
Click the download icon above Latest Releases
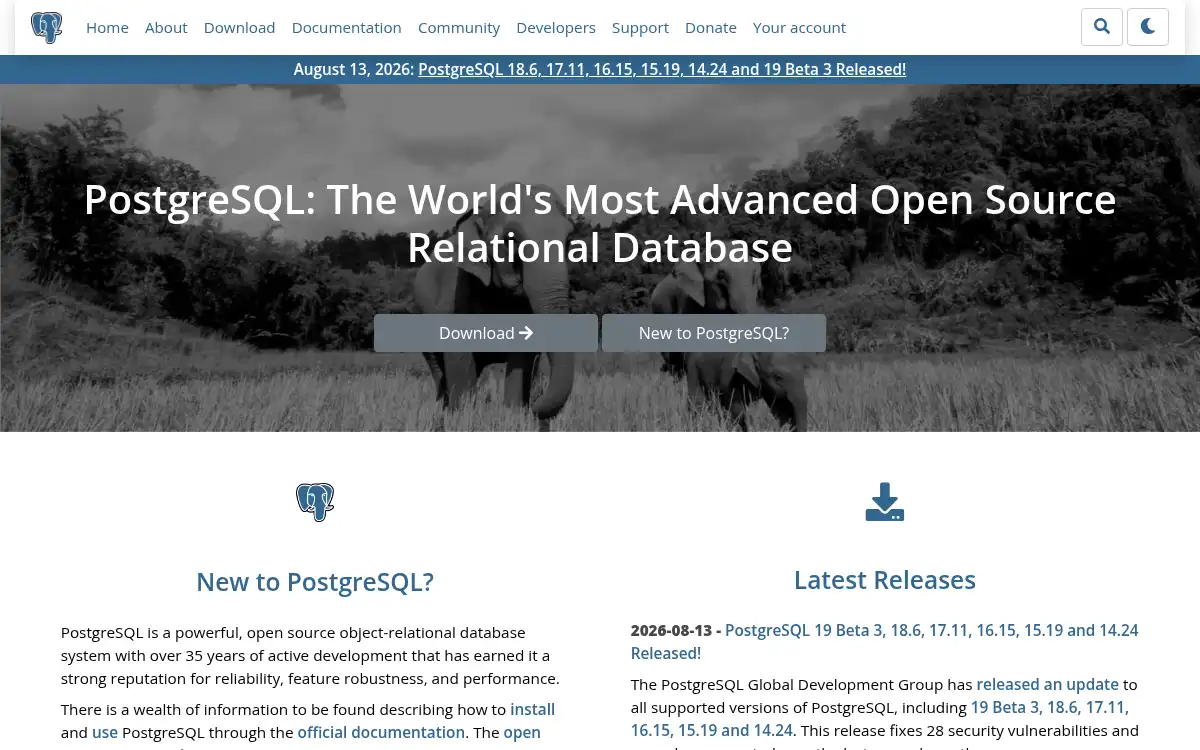tap(885, 502)
